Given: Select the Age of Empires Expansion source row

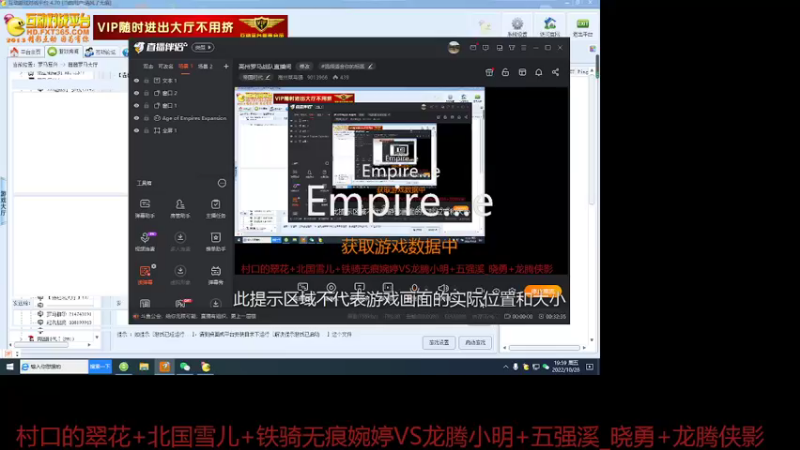Looking at the screenshot, I should (x=181, y=118).
